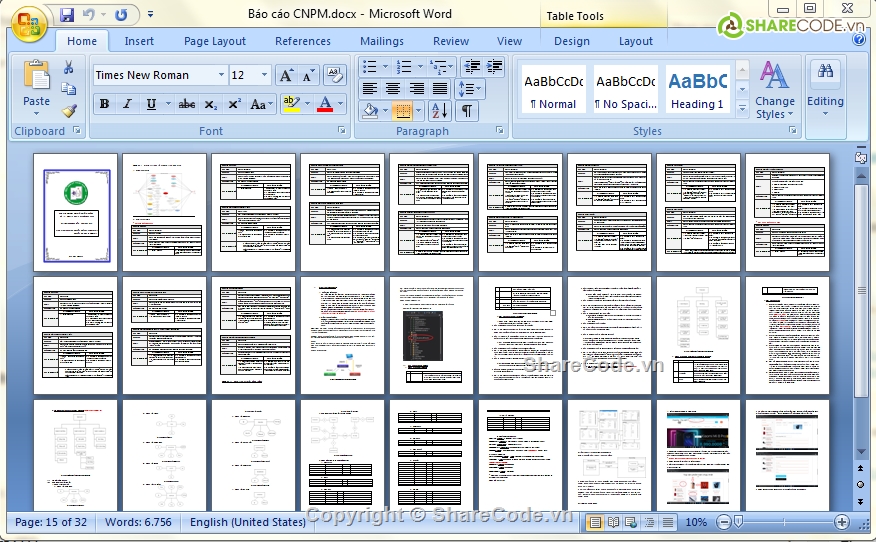Click the zoom slider handle
Screen dimensions: 876x542
(x=738, y=522)
